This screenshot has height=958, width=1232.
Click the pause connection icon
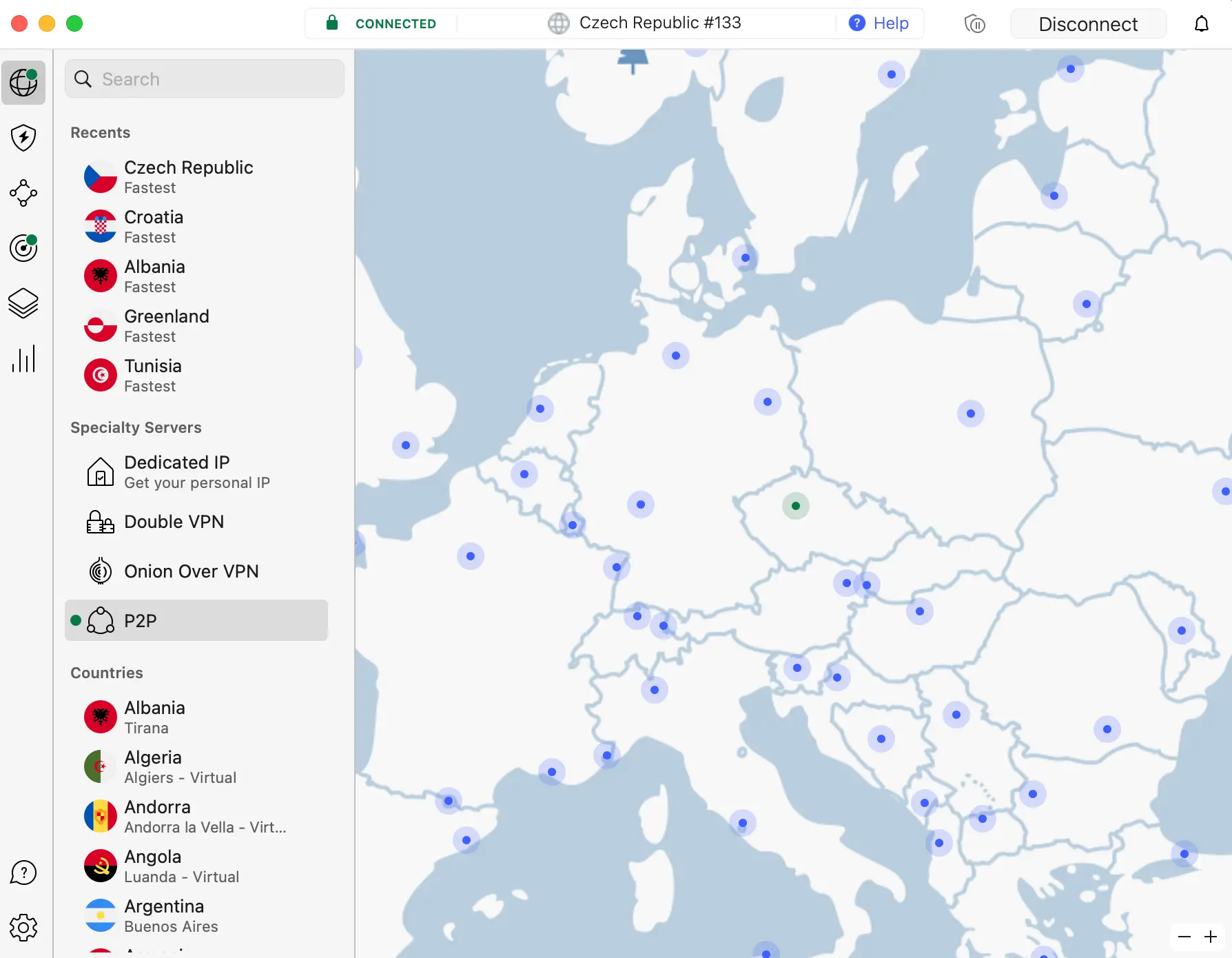pos(974,24)
